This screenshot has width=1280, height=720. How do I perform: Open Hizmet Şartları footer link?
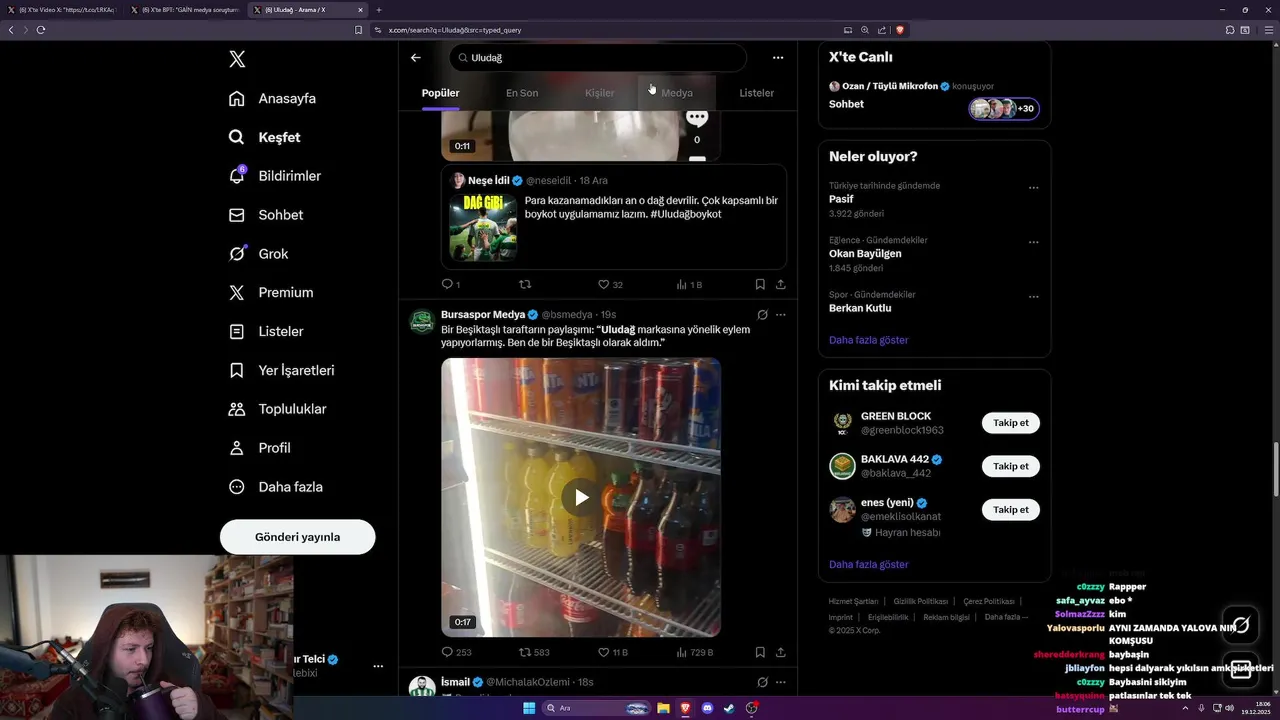tap(853, 601)
